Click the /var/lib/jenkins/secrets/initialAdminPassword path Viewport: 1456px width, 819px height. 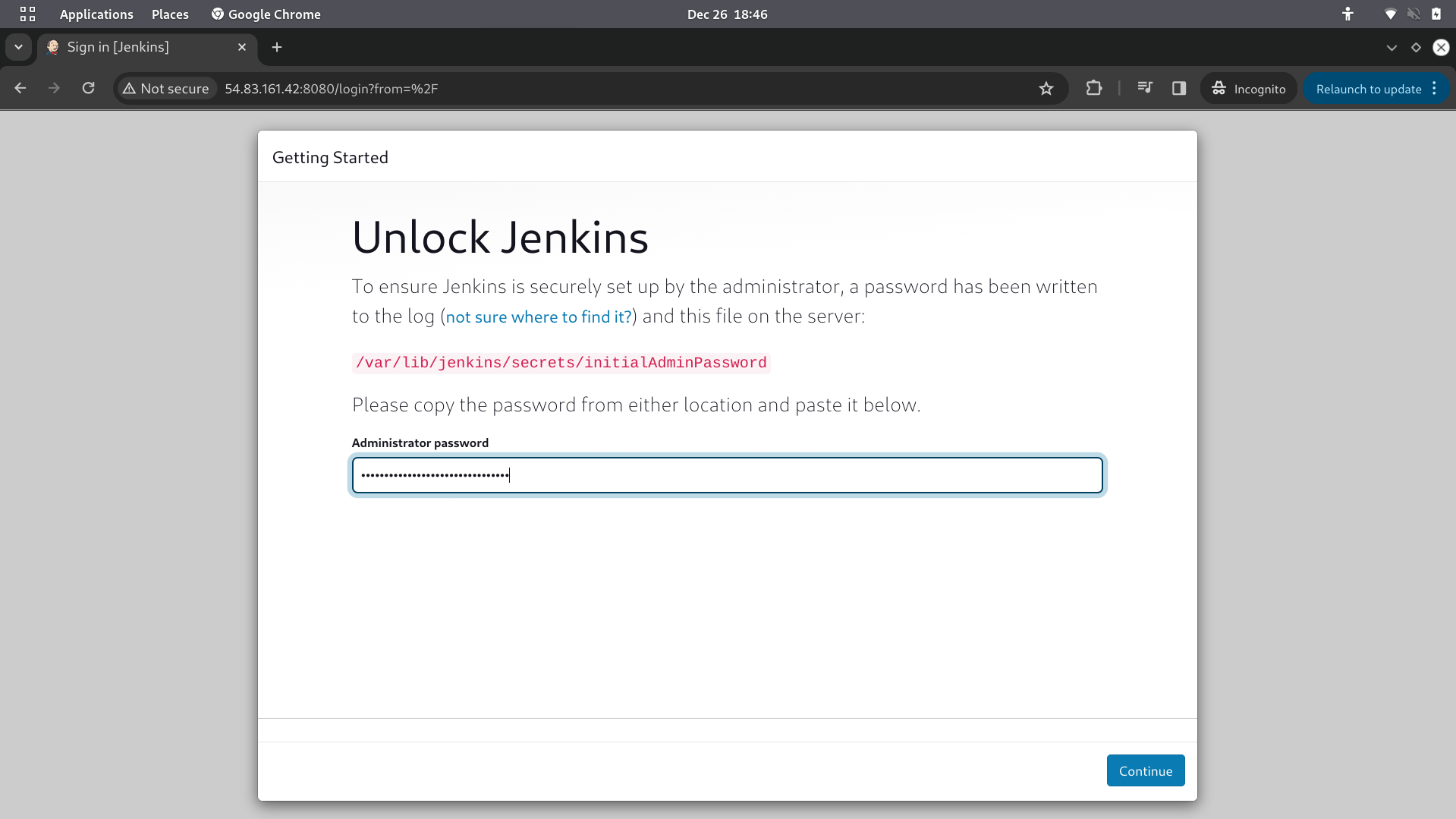point(561,363)
